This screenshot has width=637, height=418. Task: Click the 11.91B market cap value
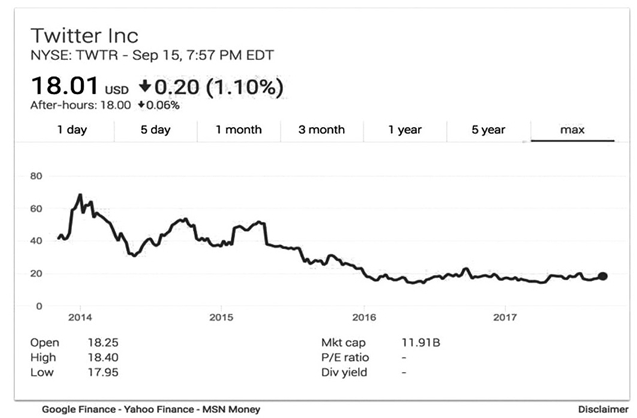pyautogui.click(x=420, y=342)
